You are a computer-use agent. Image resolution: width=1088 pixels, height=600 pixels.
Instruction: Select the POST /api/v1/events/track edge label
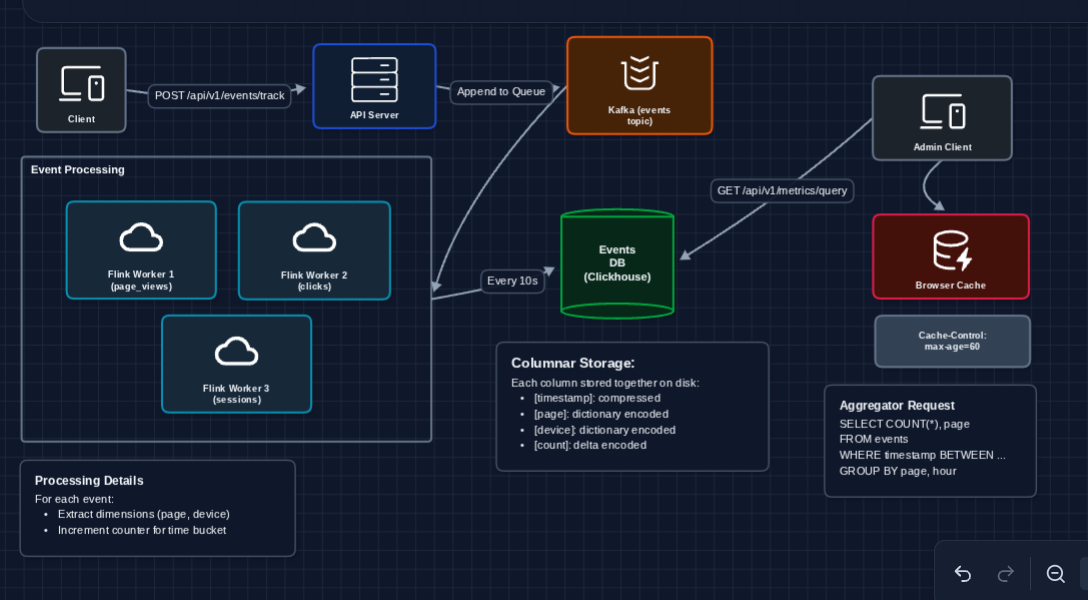point(220,96)
